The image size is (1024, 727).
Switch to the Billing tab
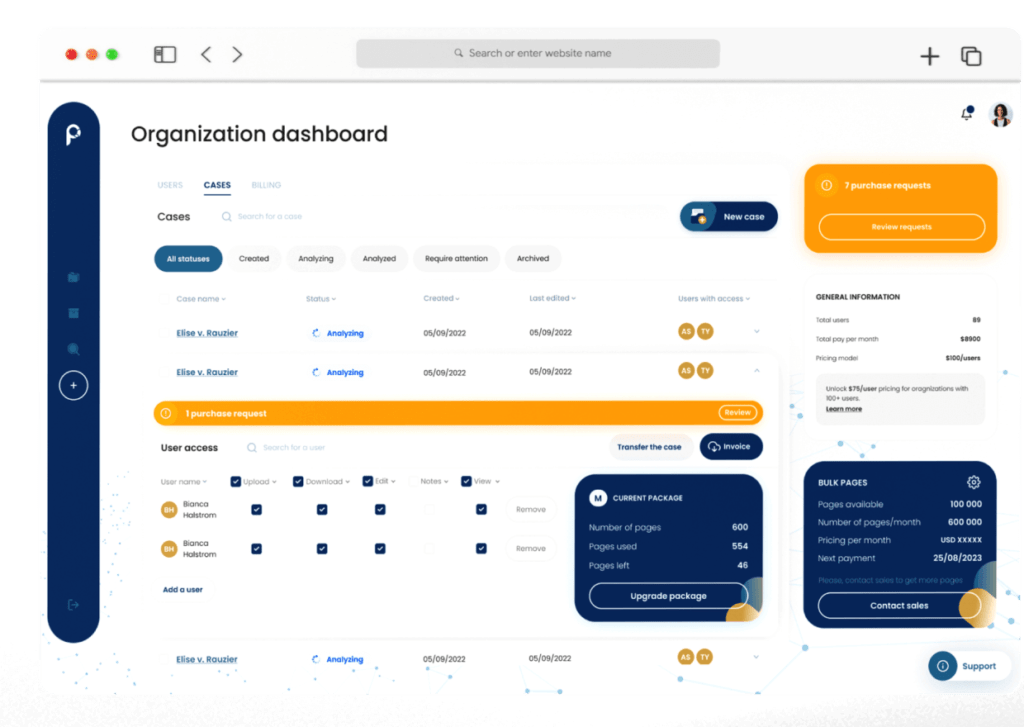[x=266, y=185]
